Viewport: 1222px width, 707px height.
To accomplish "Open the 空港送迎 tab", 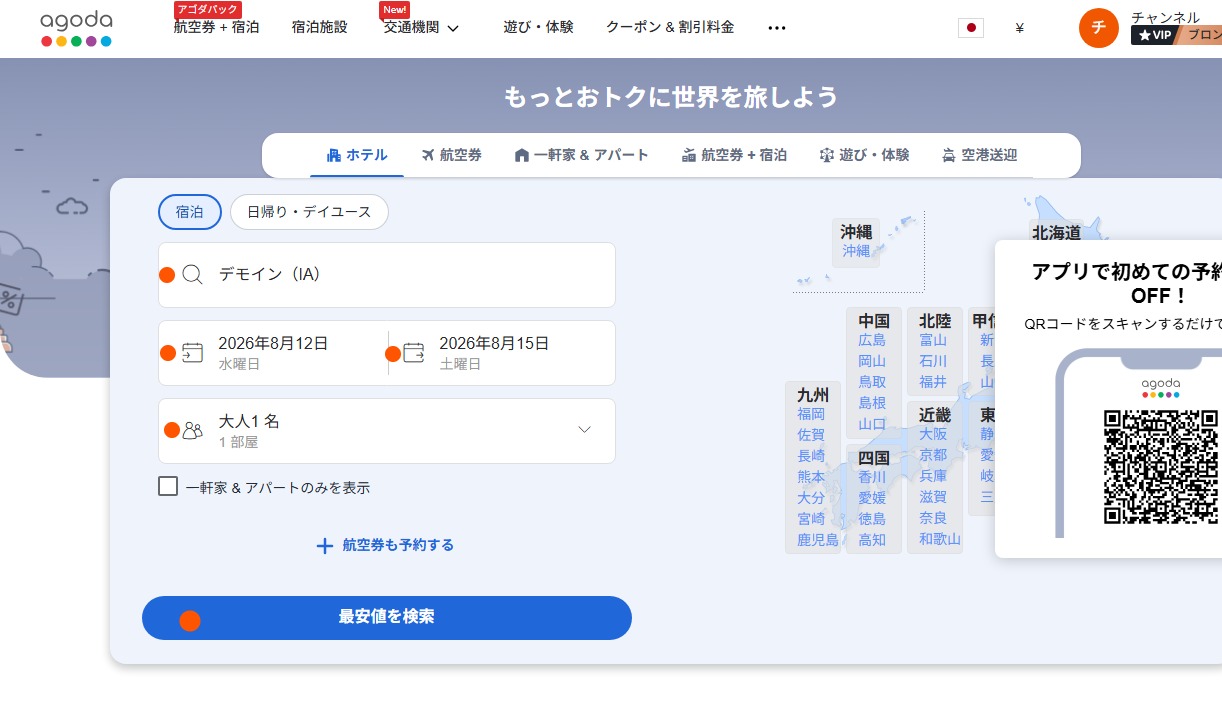I will (979, 155).
